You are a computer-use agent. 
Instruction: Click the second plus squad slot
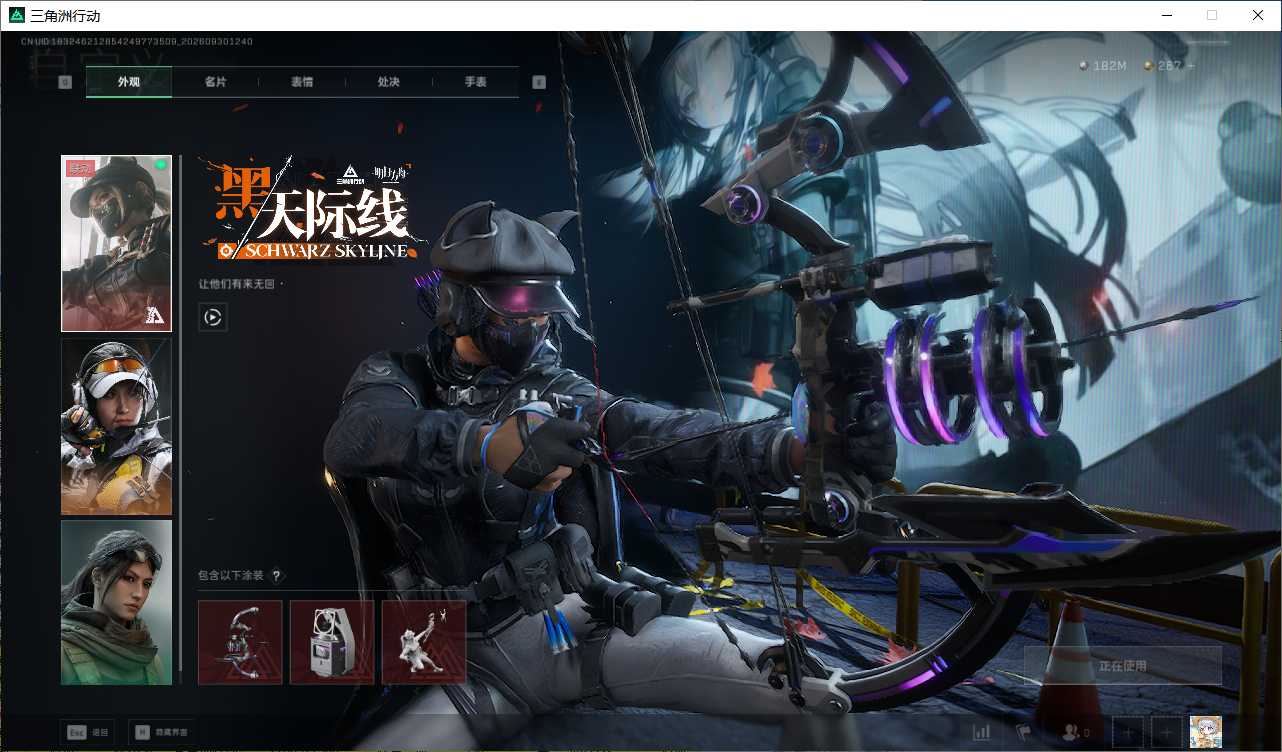coord(1167,732)
